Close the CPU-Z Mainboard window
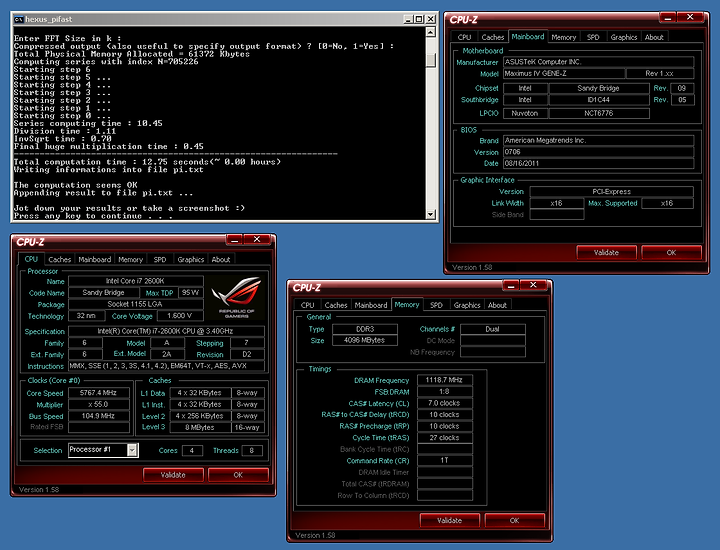720x550 pixels. (690, 17)
